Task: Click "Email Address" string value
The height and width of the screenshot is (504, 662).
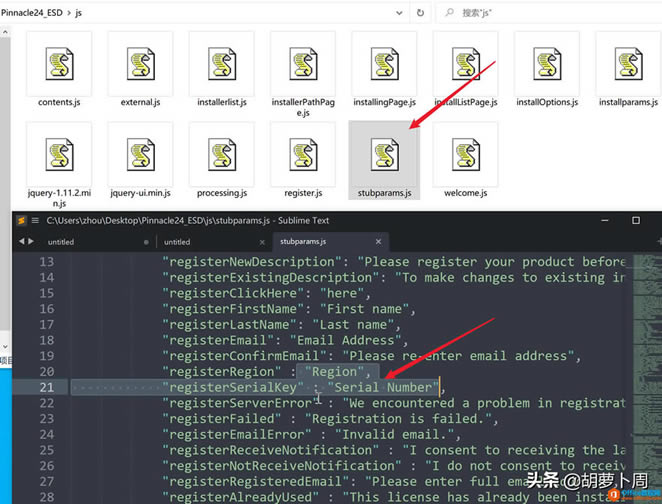Action: (345, 340)
